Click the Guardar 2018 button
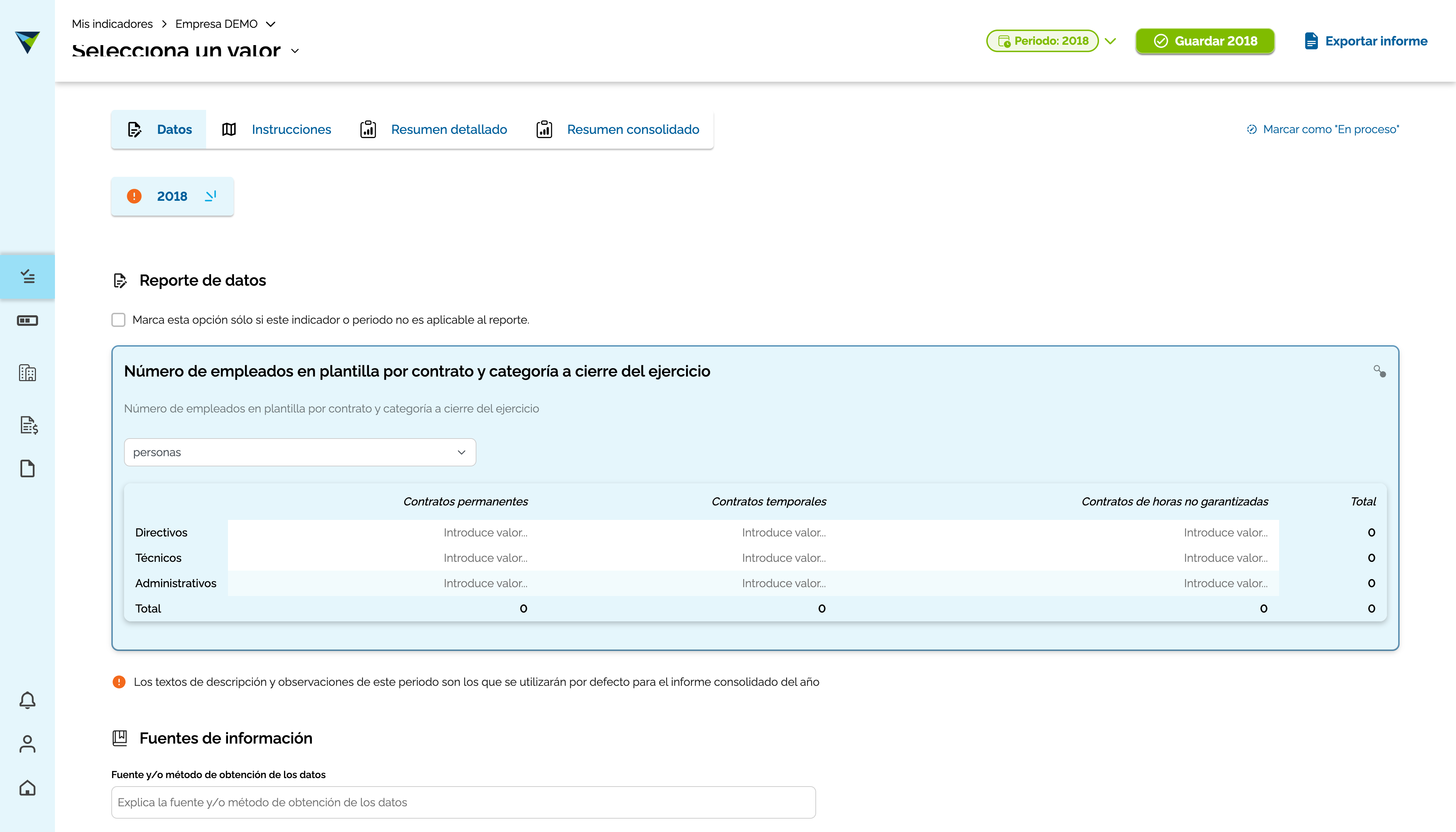 click(x=1205, y=41)
